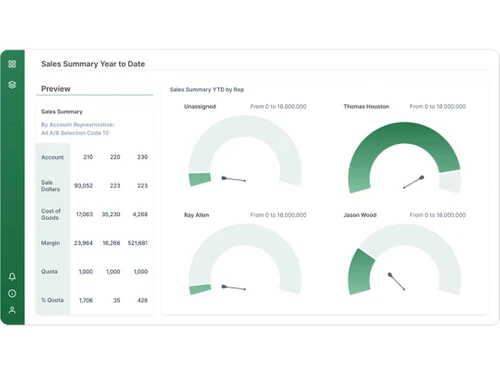
Task: Click the 16,266 margin value
Action: coord(111,243)
